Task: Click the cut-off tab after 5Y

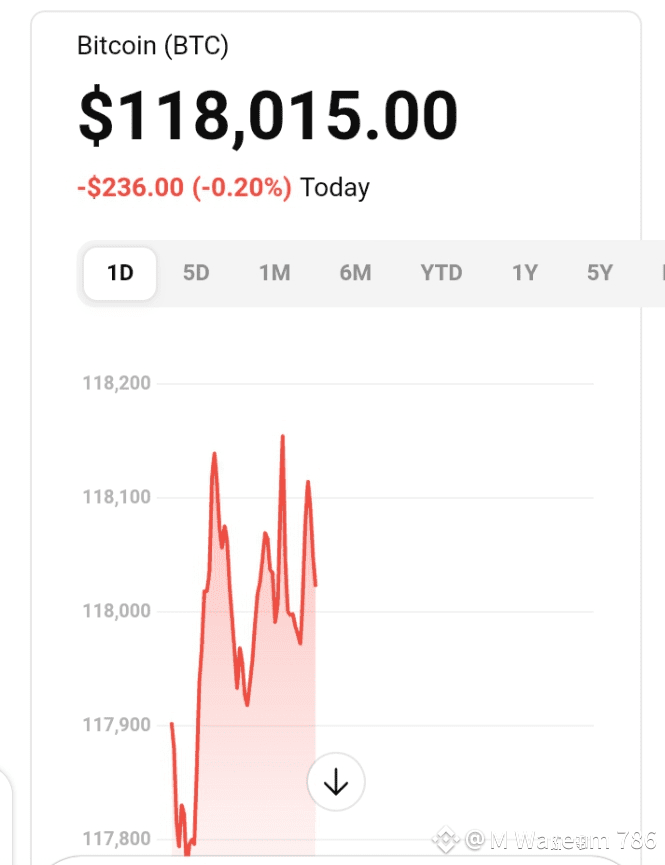Action: coord(662,273)
